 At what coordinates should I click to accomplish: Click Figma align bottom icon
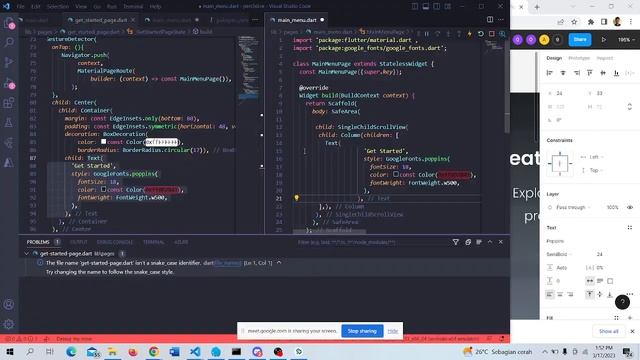pyautogui.click(x=616, y=73)
